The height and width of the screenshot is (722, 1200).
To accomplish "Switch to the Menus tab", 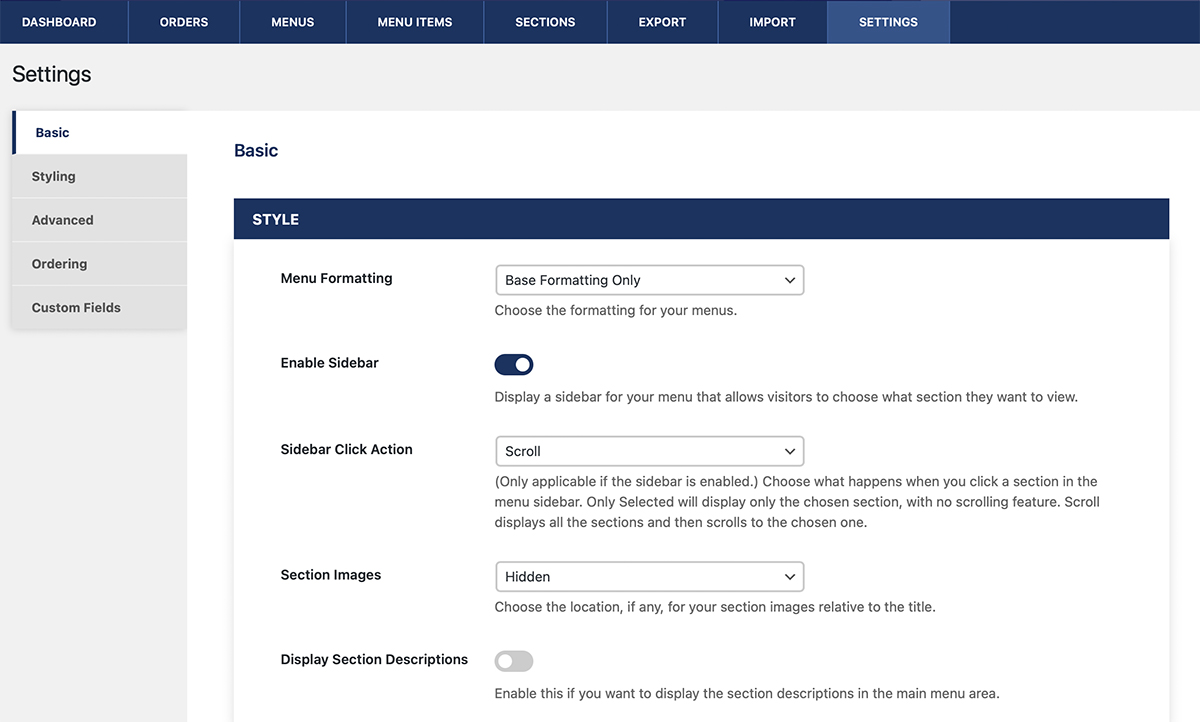I will [293, 22].
